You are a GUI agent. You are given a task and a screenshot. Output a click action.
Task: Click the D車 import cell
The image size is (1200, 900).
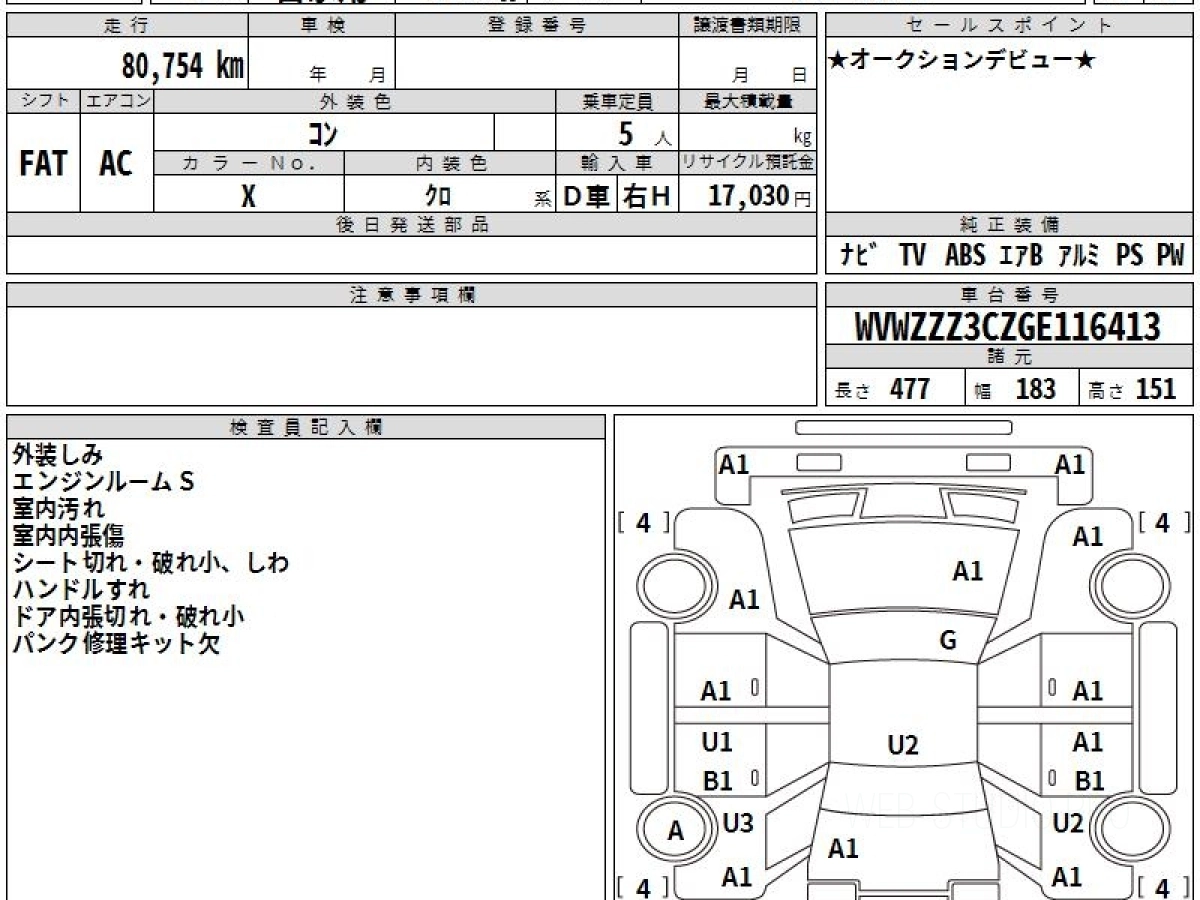coord(586,197)
